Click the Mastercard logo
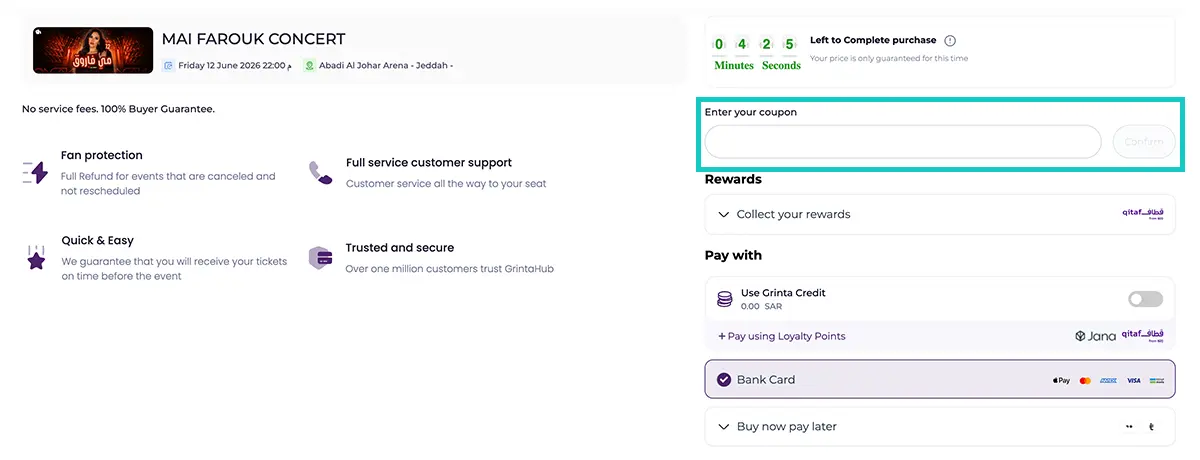This screenshot has width=1200, height=460. pyautogui.click(x=1085, y=380)
